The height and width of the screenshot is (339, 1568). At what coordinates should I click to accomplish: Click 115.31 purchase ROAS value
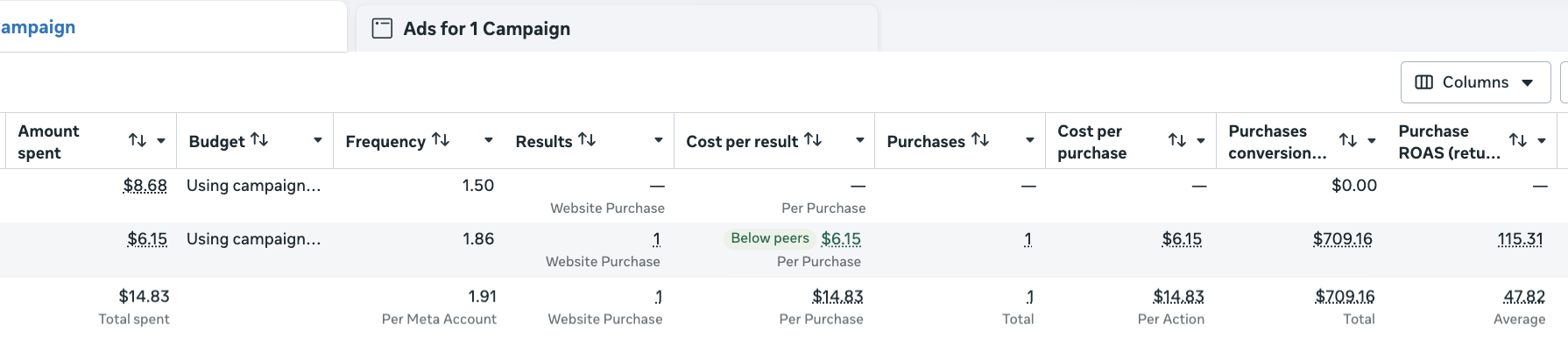point(1521,239)
